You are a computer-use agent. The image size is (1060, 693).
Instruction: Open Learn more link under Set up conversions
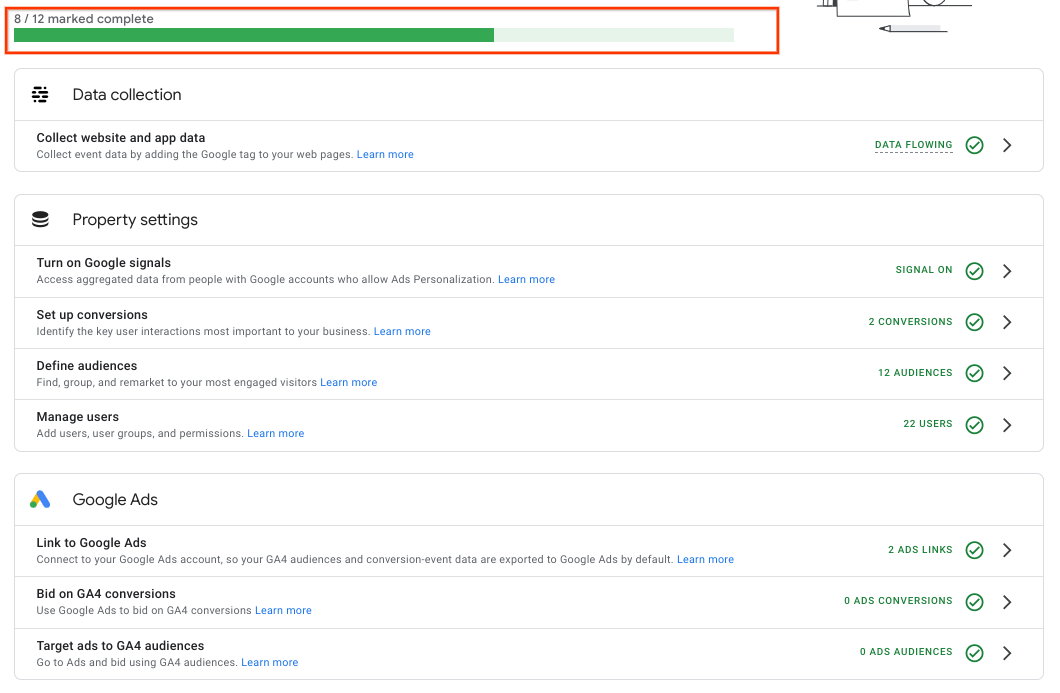point(402,331)
